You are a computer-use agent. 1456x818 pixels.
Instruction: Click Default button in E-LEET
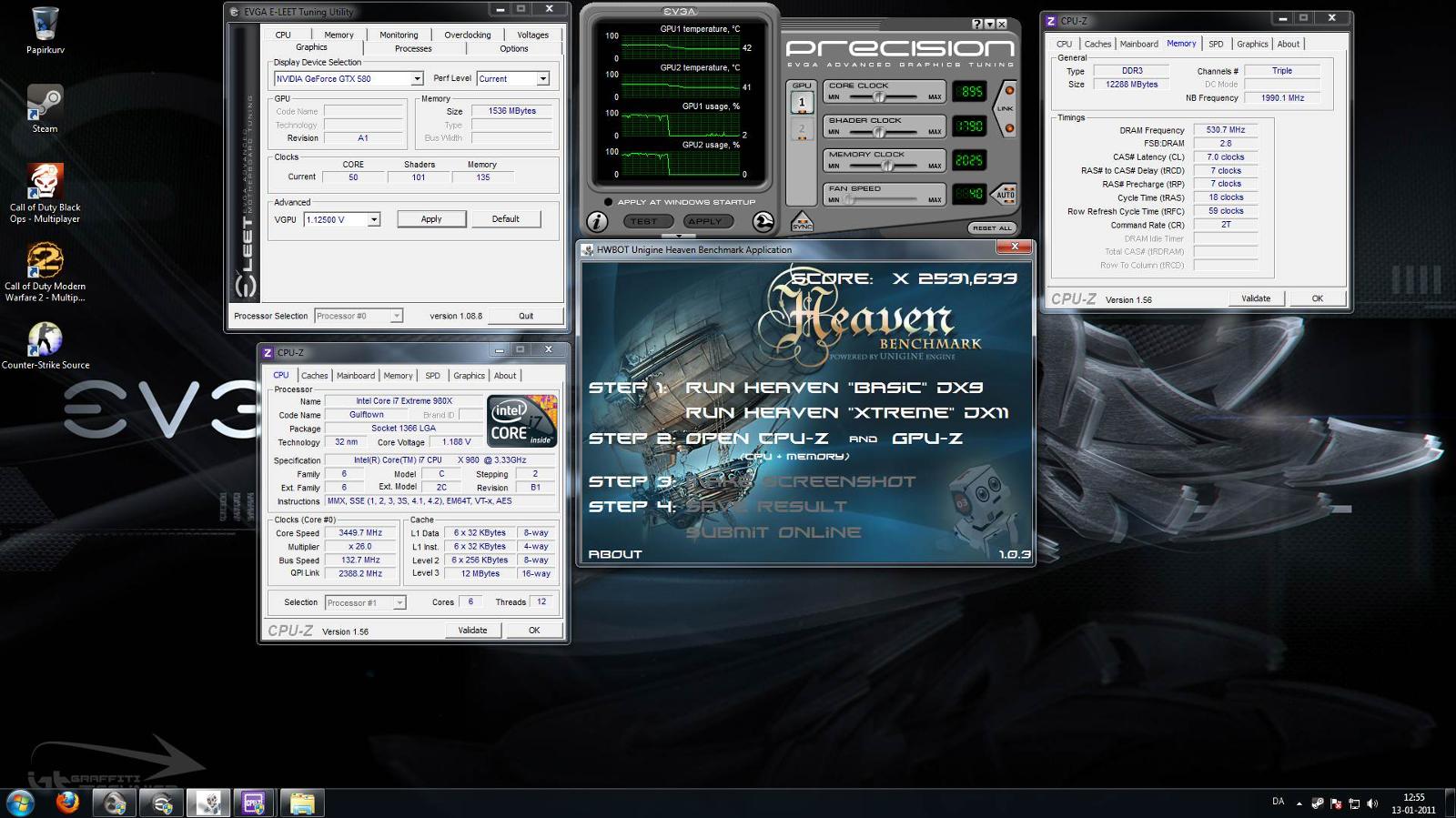coord(506,219)
